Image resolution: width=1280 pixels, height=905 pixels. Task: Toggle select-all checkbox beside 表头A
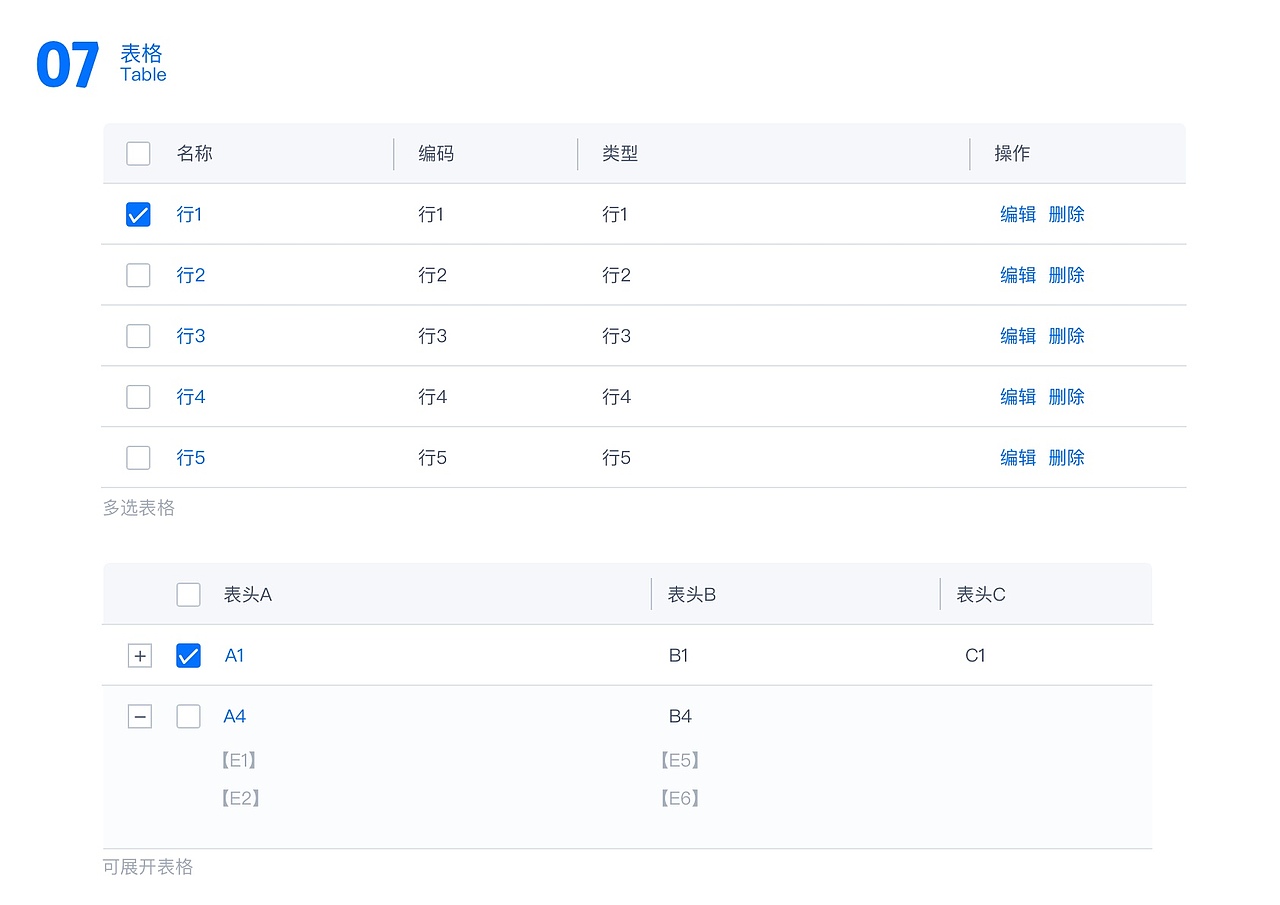tap(188, 595)
